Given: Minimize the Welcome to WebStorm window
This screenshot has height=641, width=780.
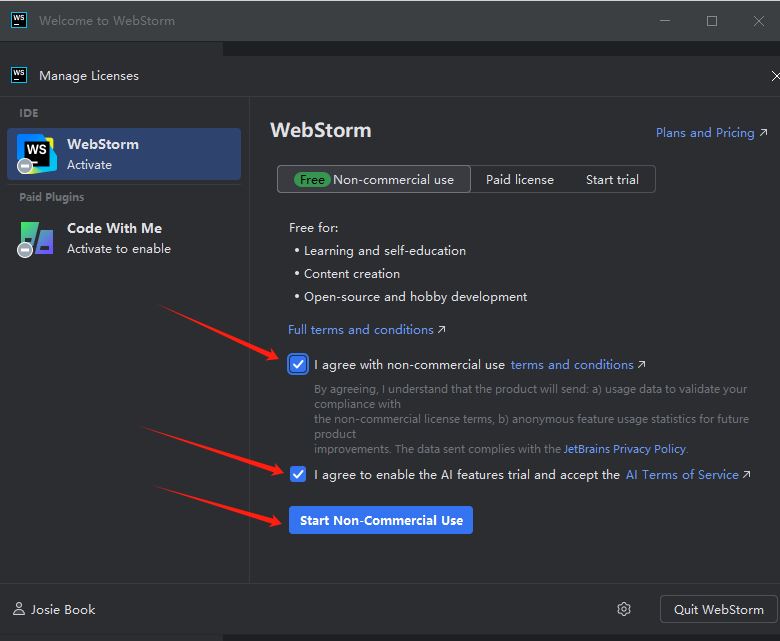Looking at the screenshot, I should (x=665, y=21).
